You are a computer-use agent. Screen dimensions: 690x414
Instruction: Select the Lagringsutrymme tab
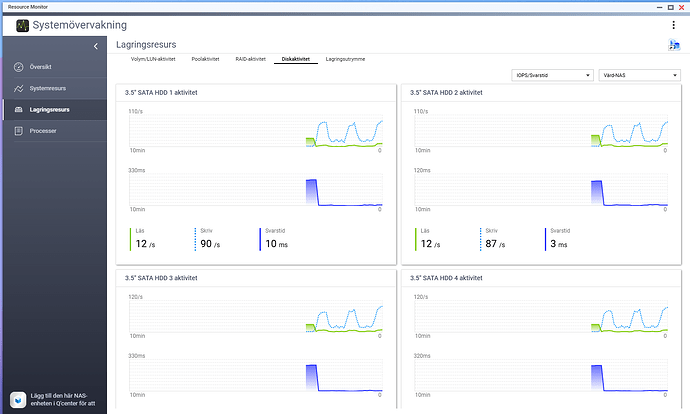(x=346, y=59)
